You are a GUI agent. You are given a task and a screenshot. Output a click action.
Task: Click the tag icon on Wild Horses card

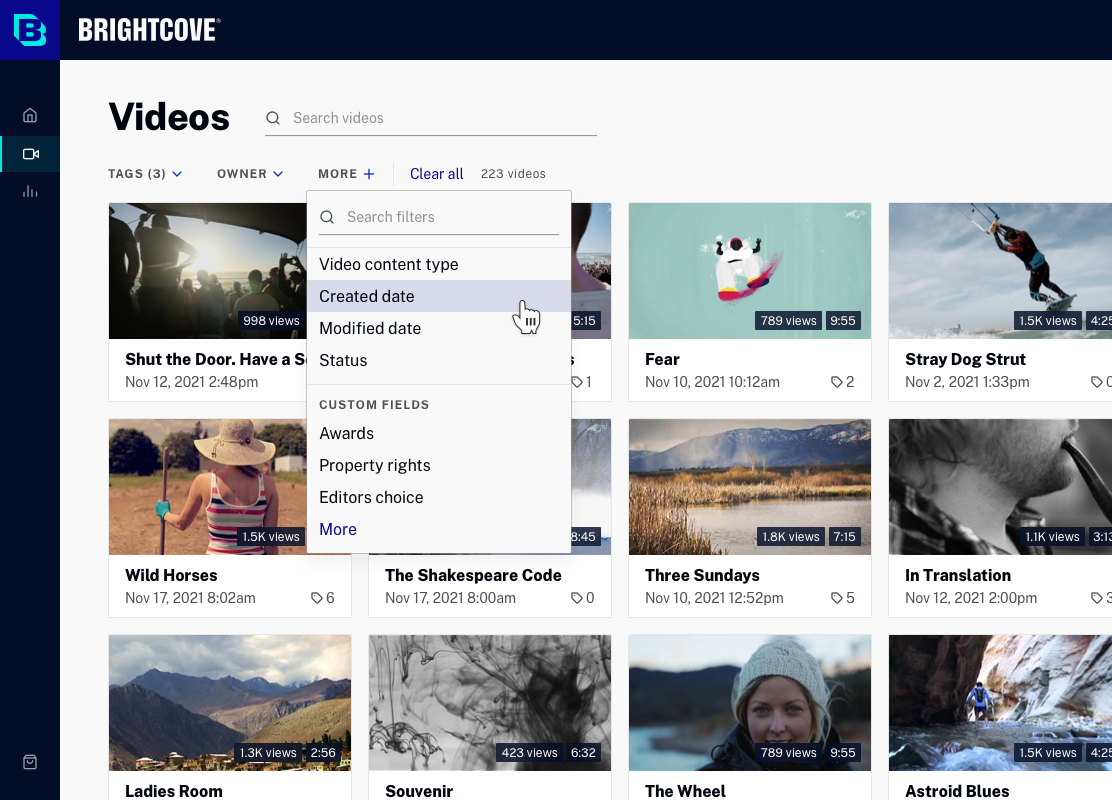coord(317,598)
